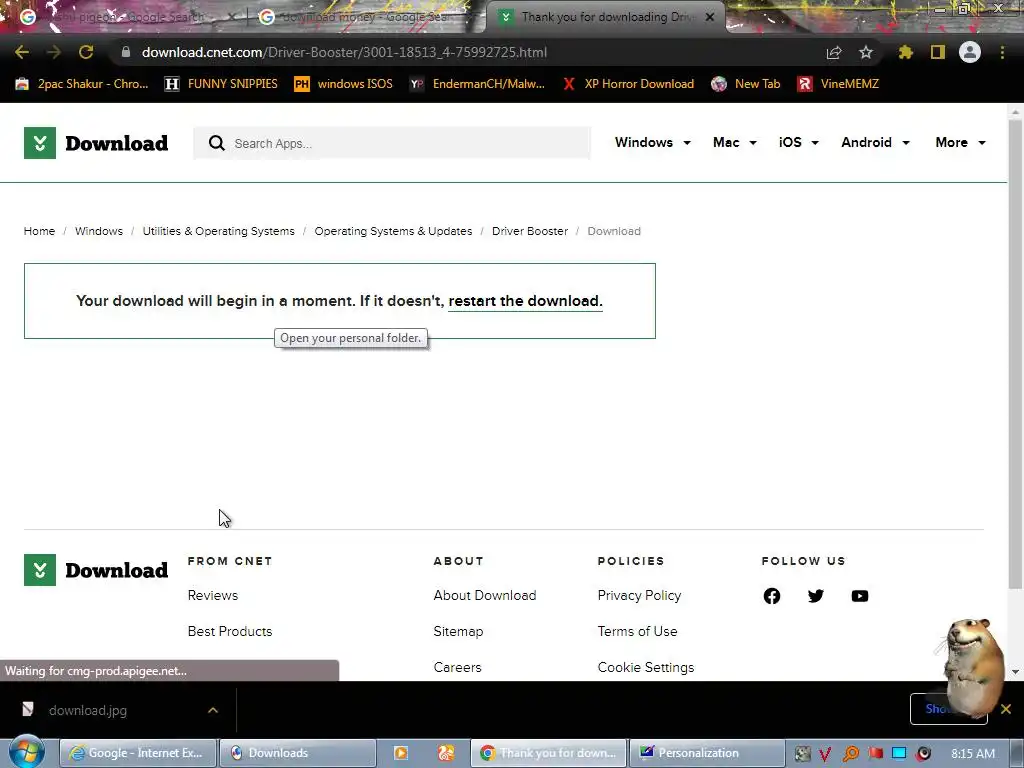Open the media player taskbar icon
The height and width of the screenshot is (768, 1024).
coord(401,754)
